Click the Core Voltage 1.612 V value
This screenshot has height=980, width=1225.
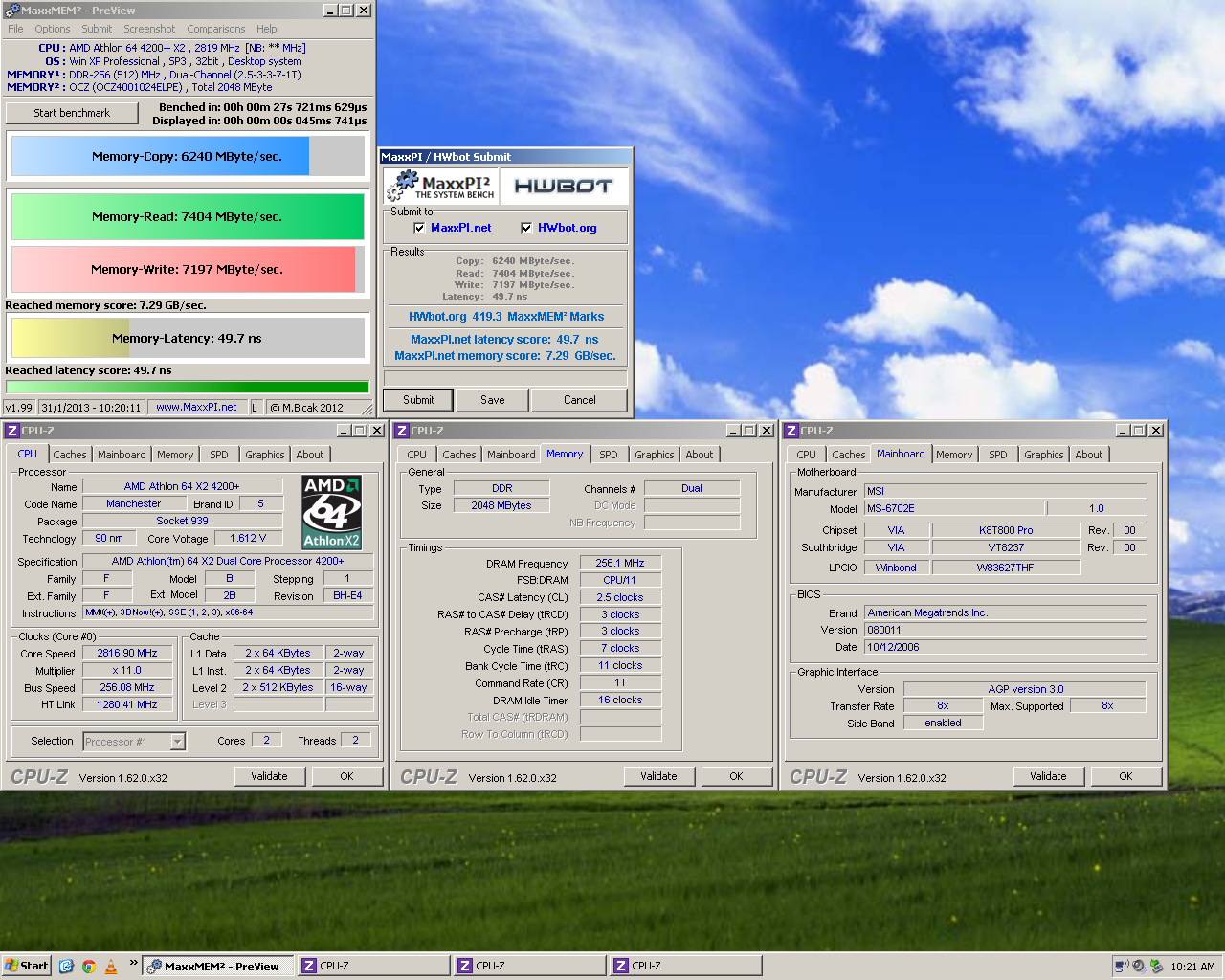pyautogui.click(x=248, y=538)
